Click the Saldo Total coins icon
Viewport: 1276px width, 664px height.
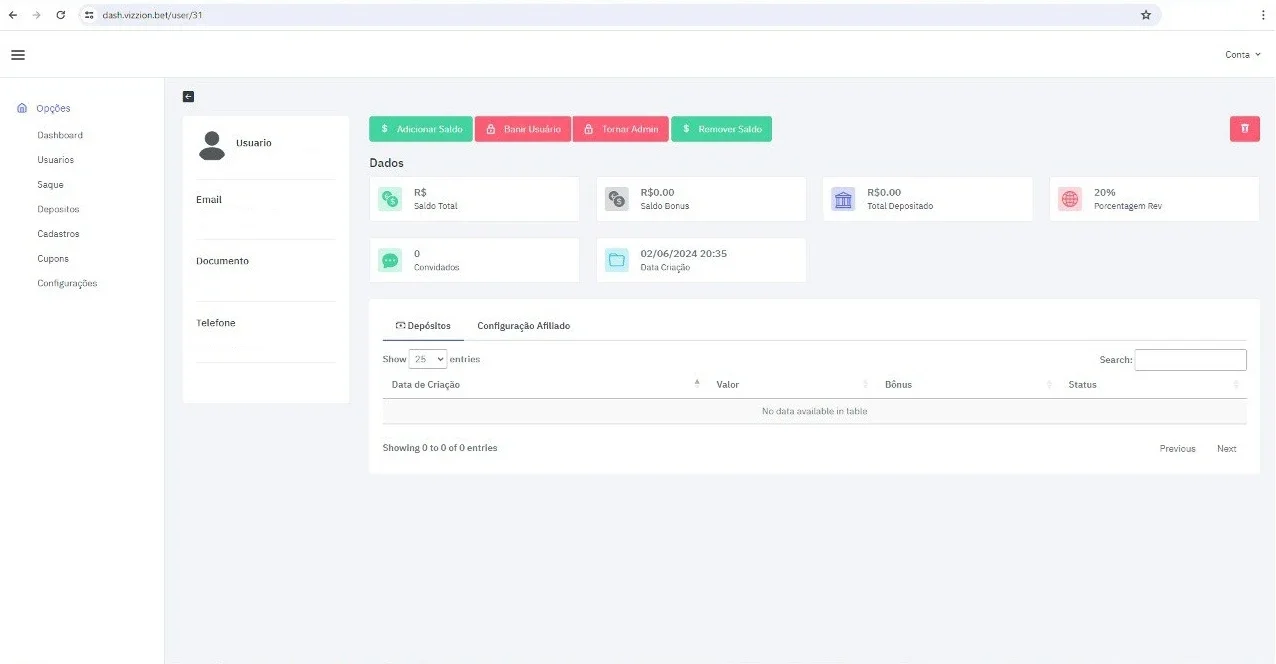pyautogui.click(x=390, y=199)
